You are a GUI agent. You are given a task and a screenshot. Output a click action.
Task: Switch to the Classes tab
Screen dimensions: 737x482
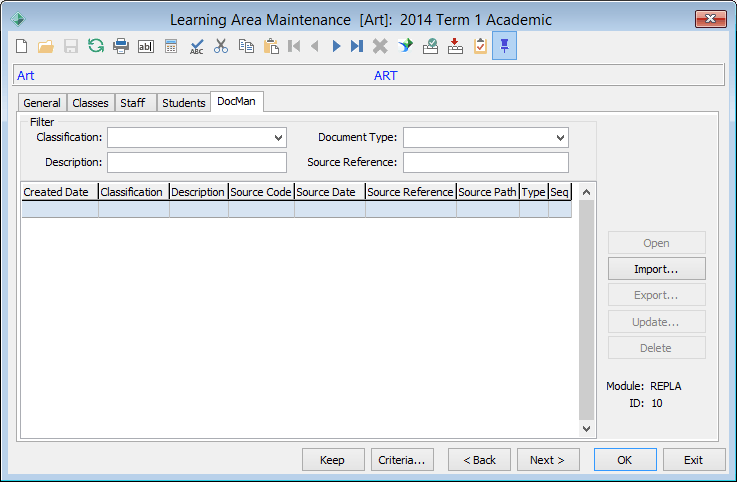tap(90, 103)
